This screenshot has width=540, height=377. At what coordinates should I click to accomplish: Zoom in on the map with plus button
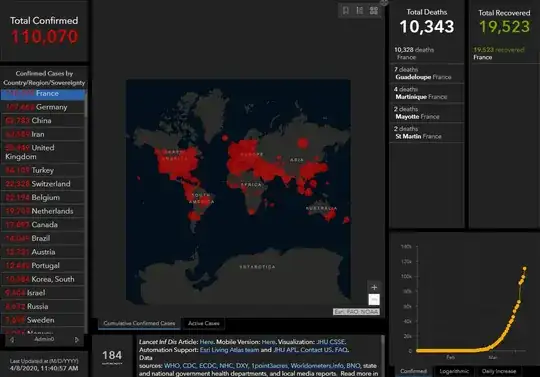[374, 287]
